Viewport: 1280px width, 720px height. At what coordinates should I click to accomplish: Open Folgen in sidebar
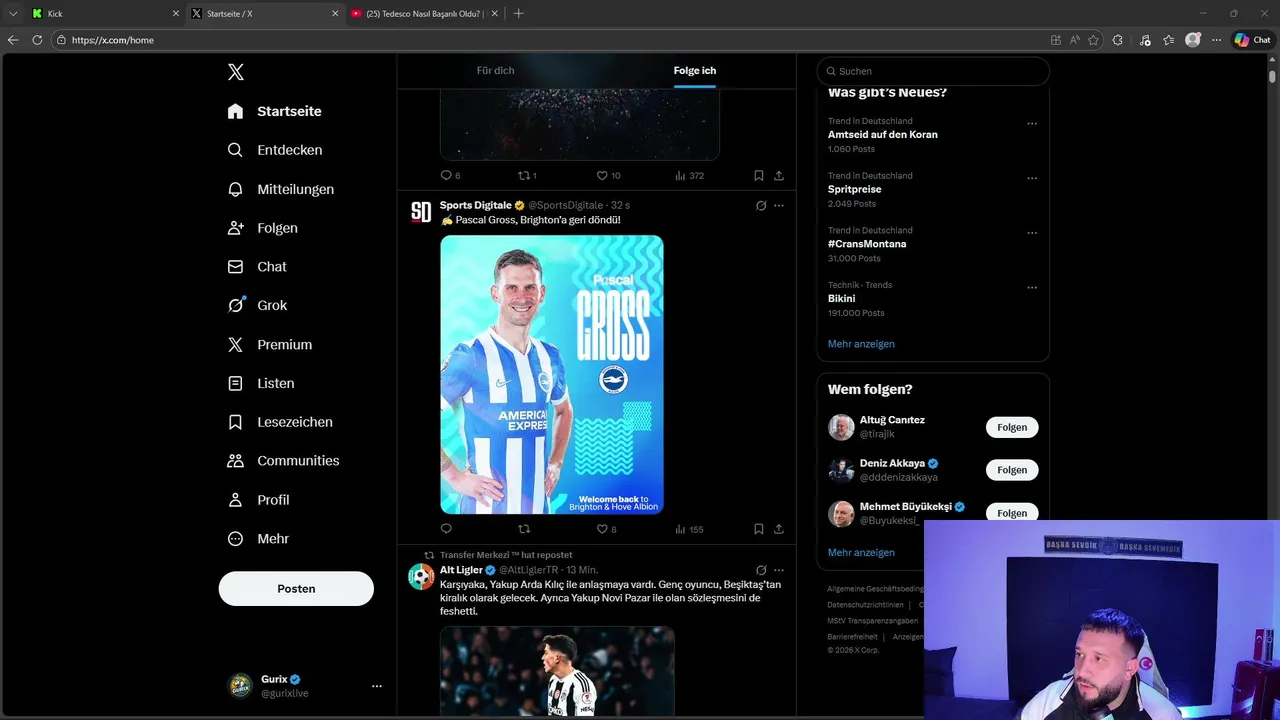pyautogui.click(x=263, y=228)
